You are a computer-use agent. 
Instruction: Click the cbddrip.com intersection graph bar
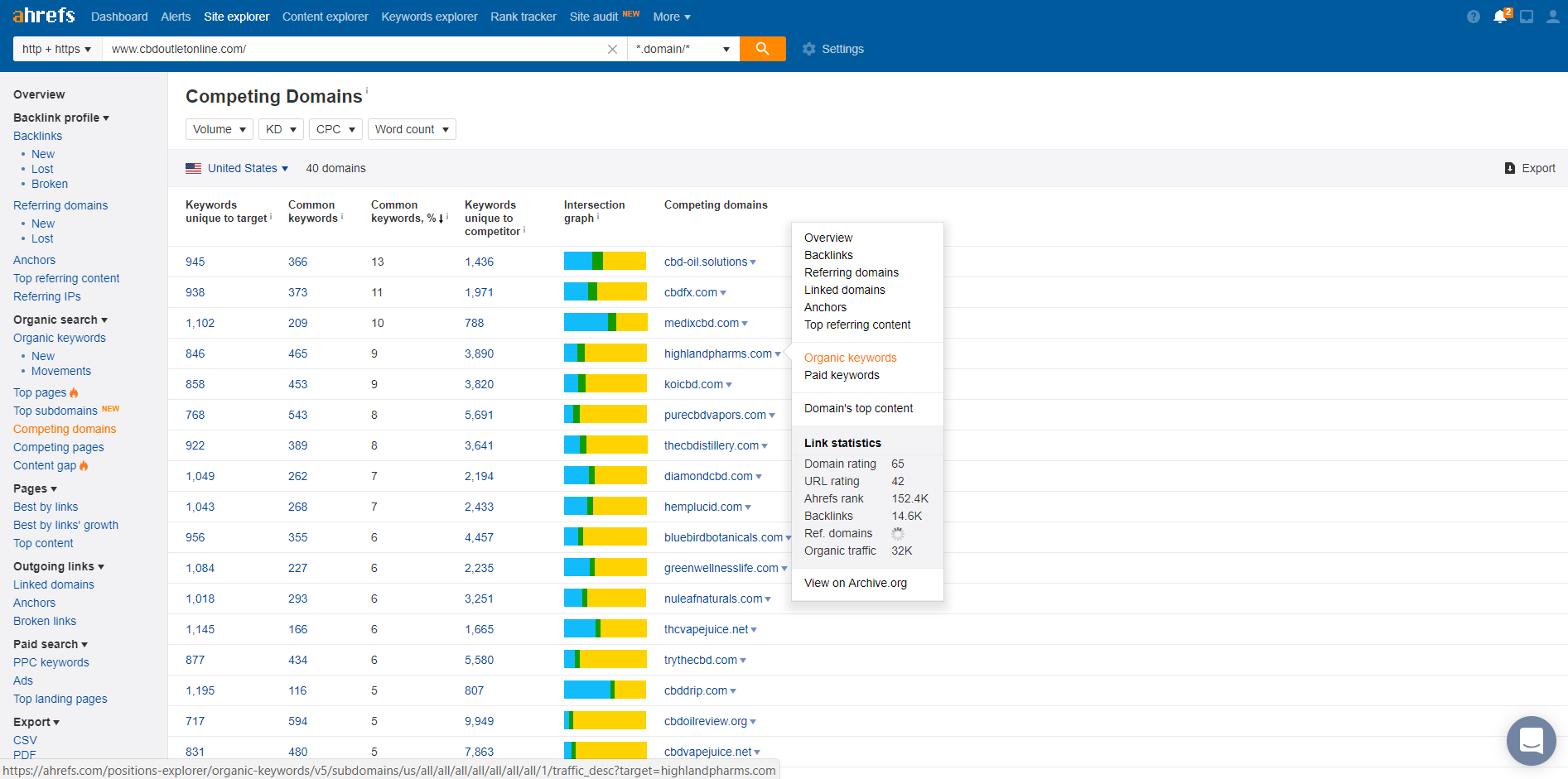pyautogui.click(x=605, y=690)
